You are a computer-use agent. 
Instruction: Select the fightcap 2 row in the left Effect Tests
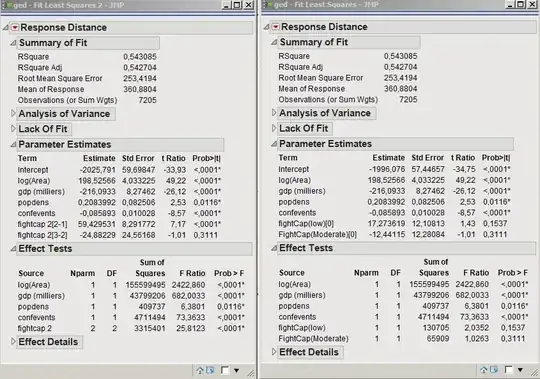click(x=131, y=328)
